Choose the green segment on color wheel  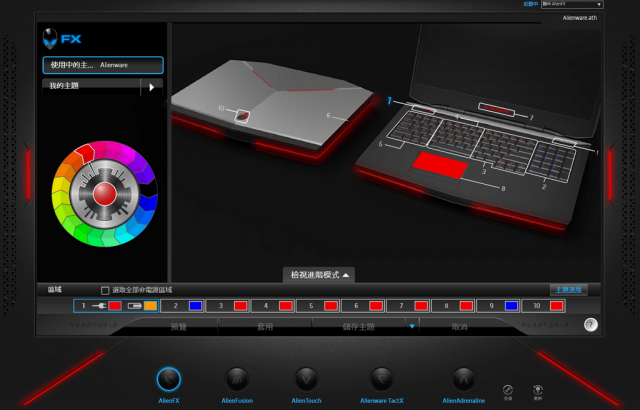(x=81, y=232)
